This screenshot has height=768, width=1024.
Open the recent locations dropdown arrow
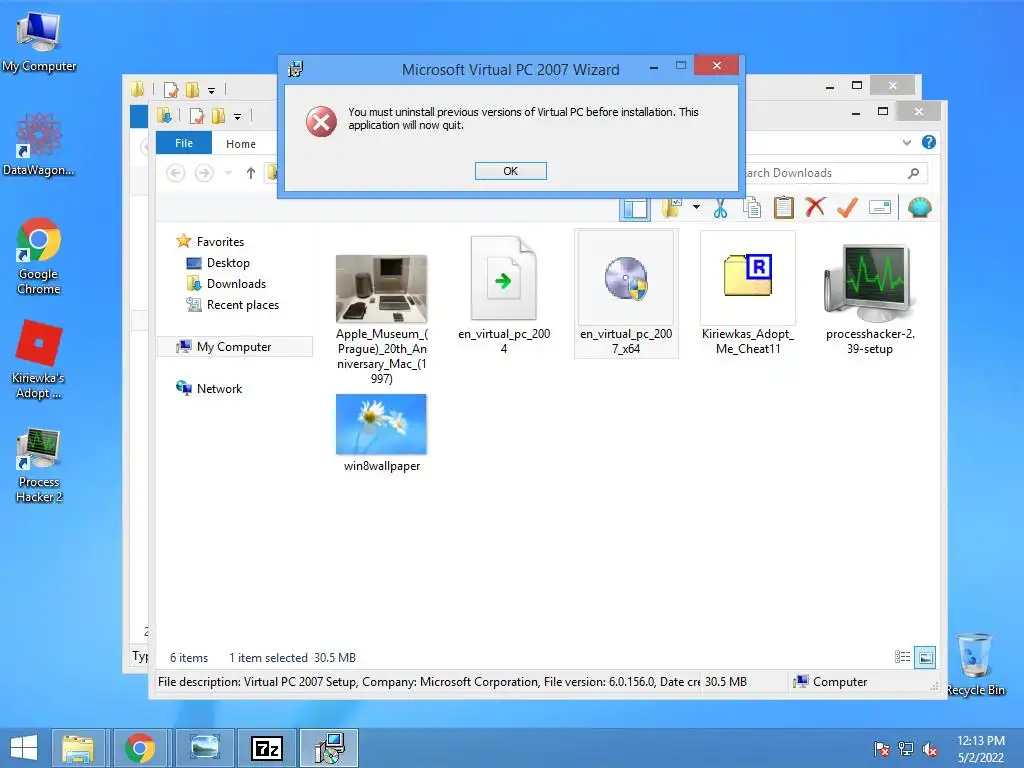coord(228,173)
